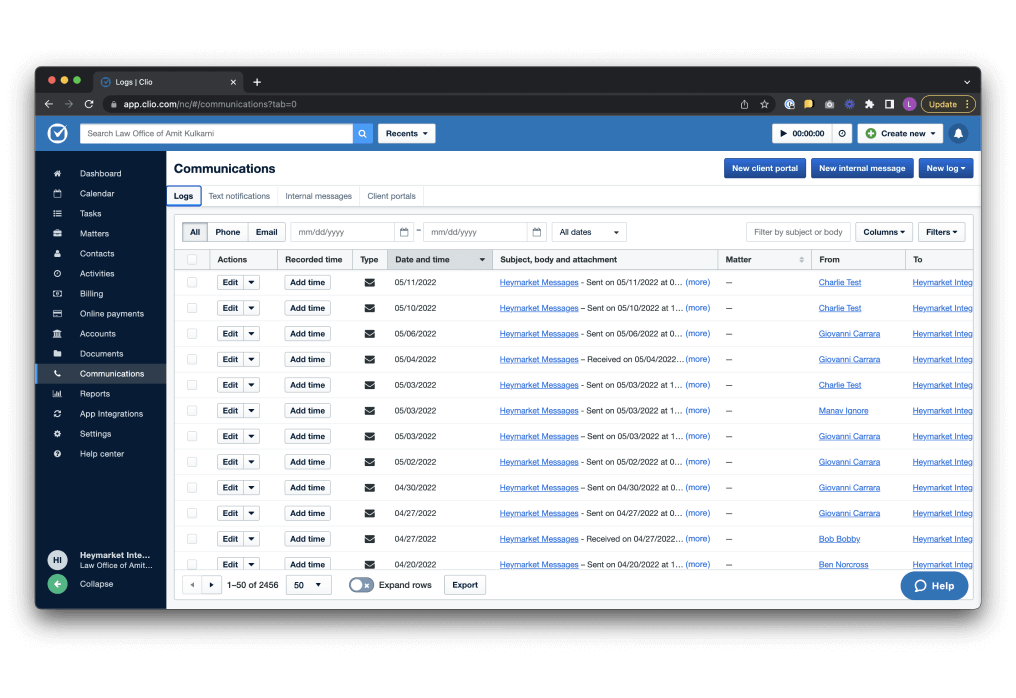1016x698 pixels.
Task: Open the Manav Ignore contact link
Action: click(843, 411)
